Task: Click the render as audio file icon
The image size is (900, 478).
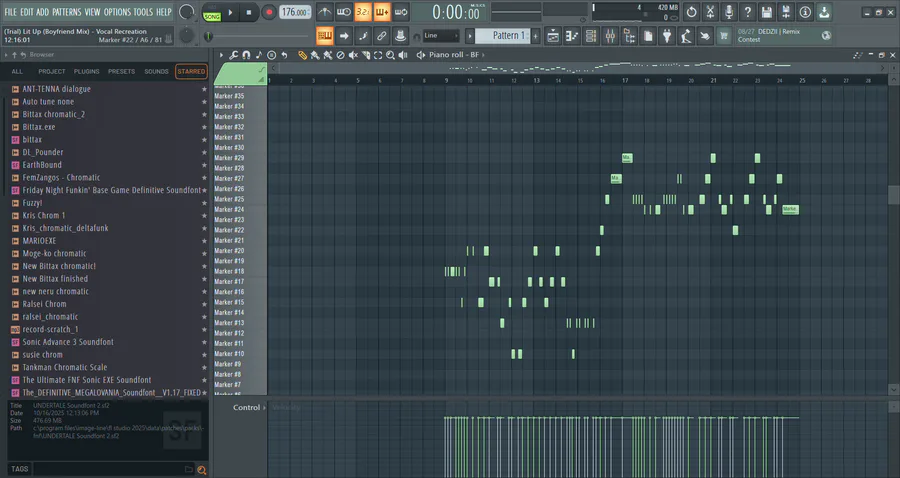Action: pos(786,12)
